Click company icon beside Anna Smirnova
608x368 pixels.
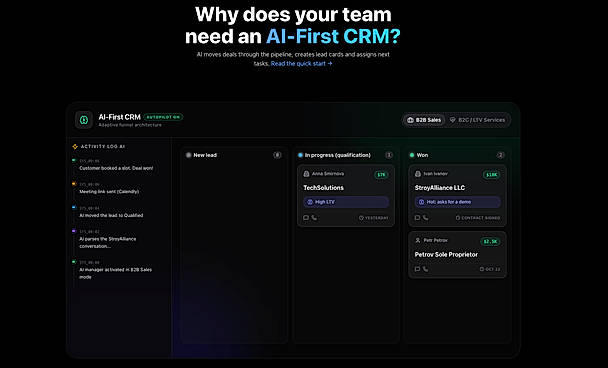click(306, 174)
